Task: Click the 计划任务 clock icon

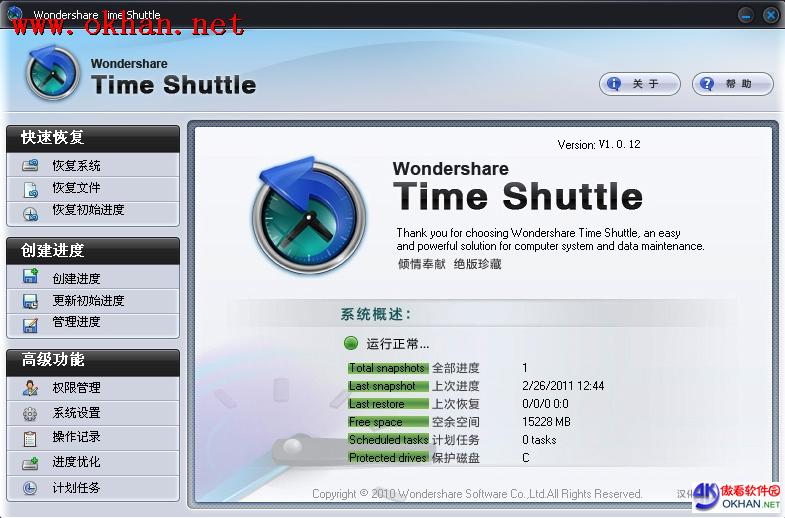Action: pyautogui.click(x=30, y=488)
